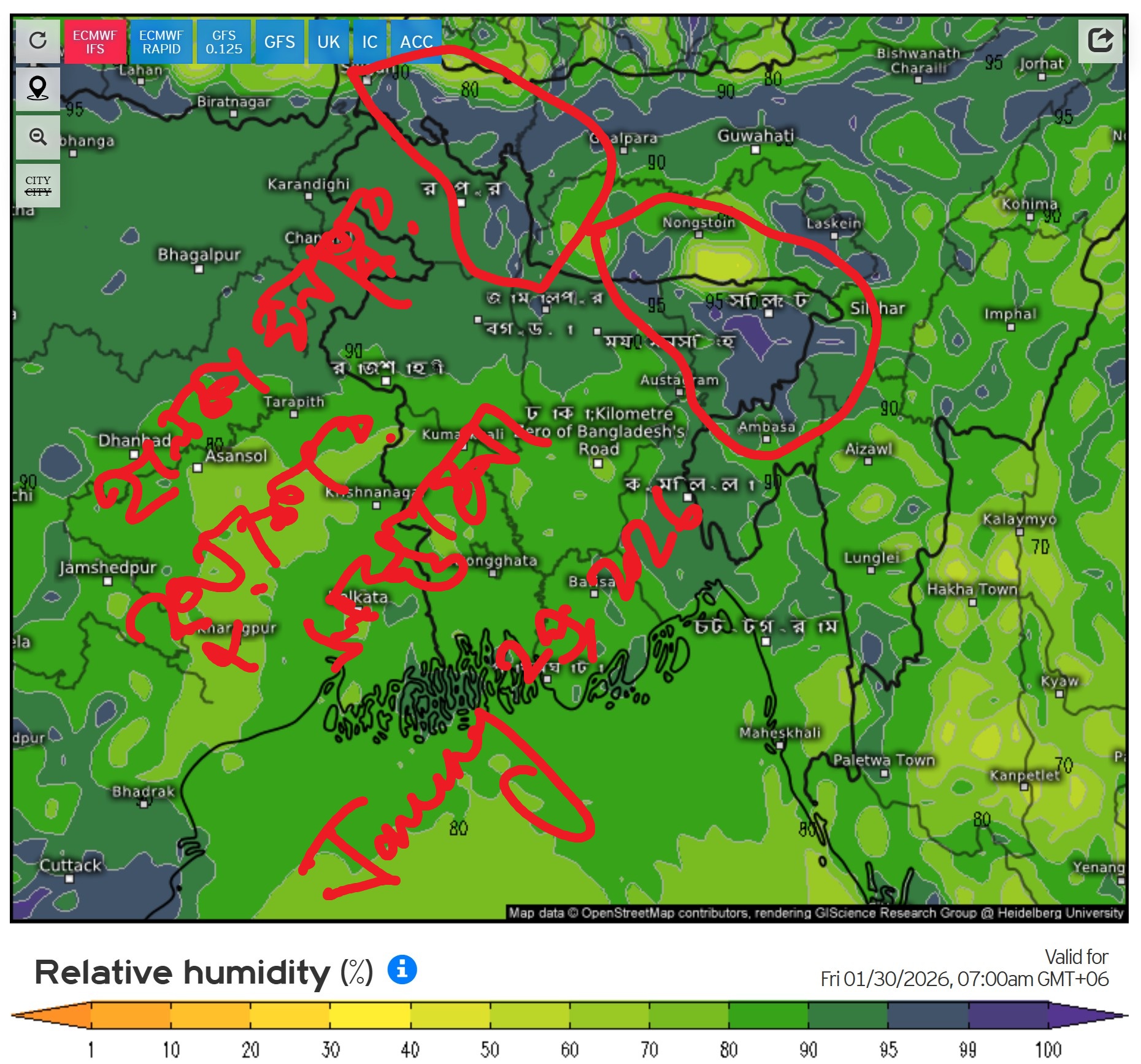Screen dimensions: 1141x1064
Task: Select the ECMWF IFS model tab
Action: click(x=95, y=42)
